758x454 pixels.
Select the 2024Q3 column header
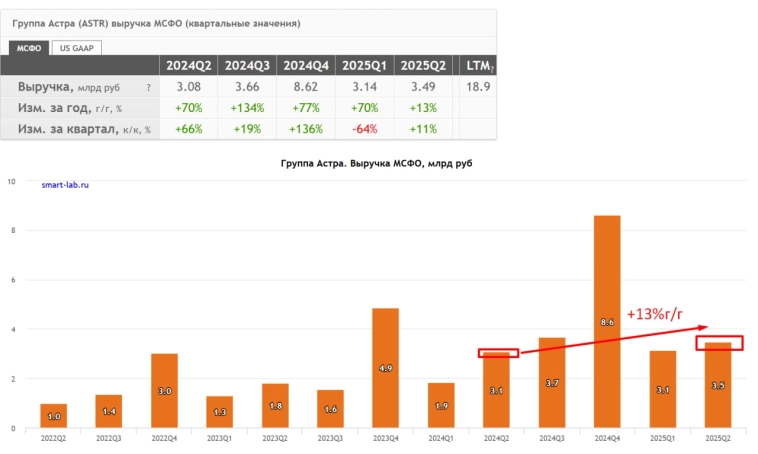(247, 65)
